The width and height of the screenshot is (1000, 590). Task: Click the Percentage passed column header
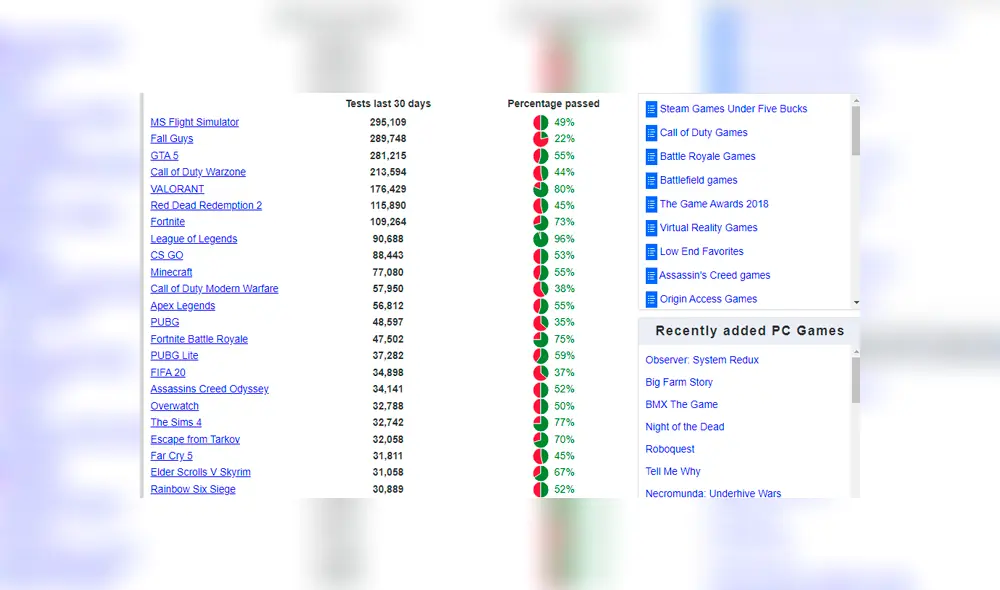point(553,104)
